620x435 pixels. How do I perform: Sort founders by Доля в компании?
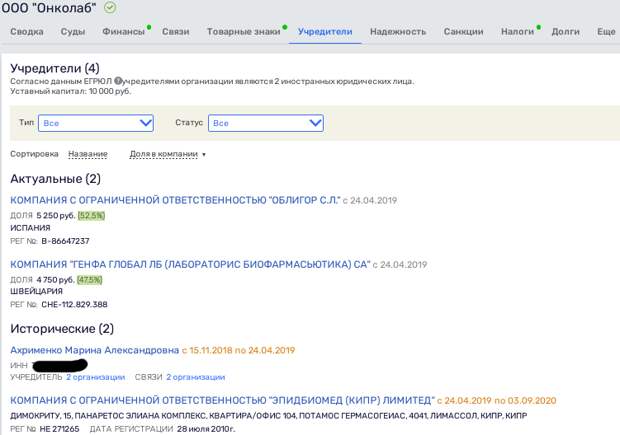pos(164,154)
